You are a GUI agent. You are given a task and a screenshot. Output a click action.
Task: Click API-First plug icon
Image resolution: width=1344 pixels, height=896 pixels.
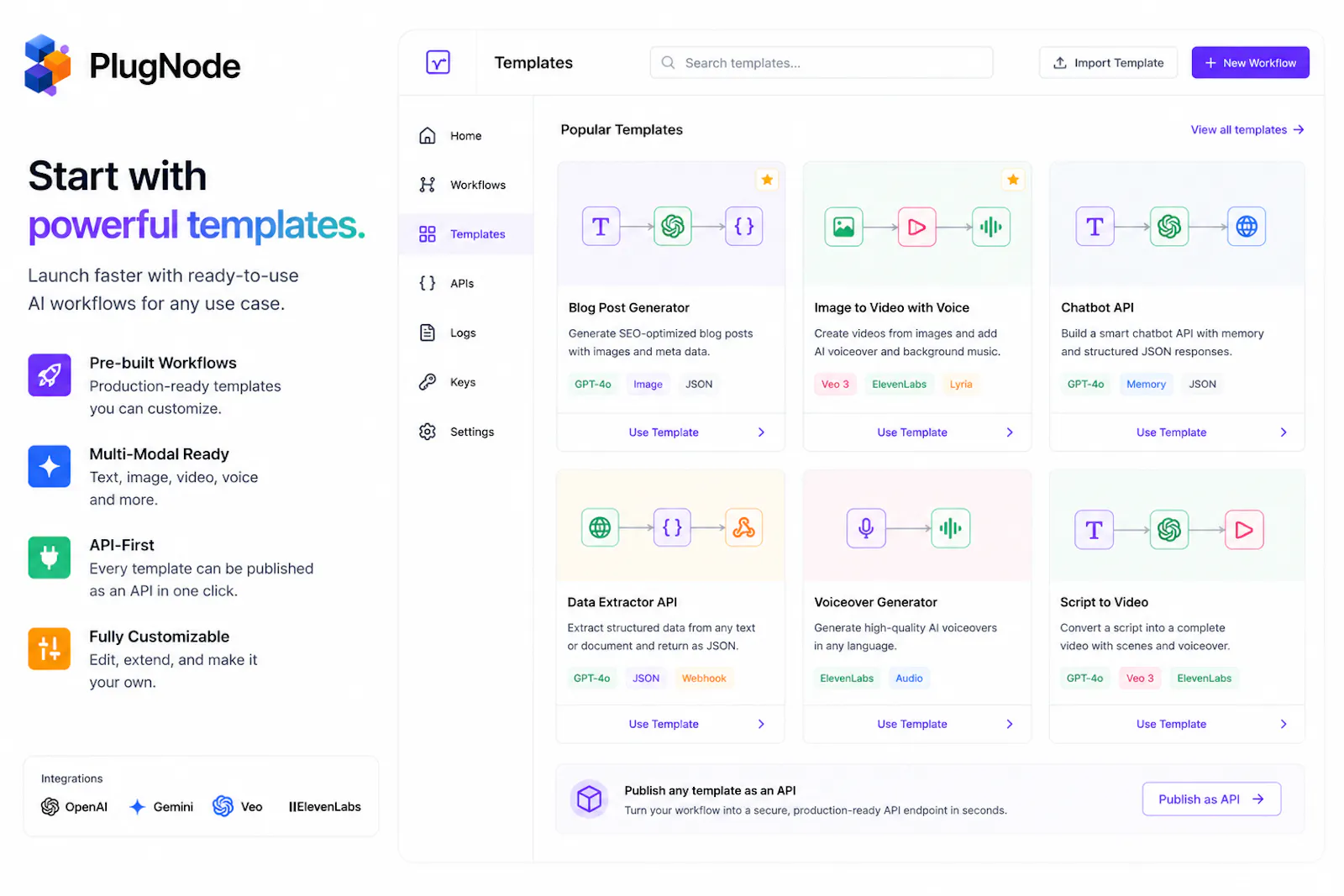point(50,557)
